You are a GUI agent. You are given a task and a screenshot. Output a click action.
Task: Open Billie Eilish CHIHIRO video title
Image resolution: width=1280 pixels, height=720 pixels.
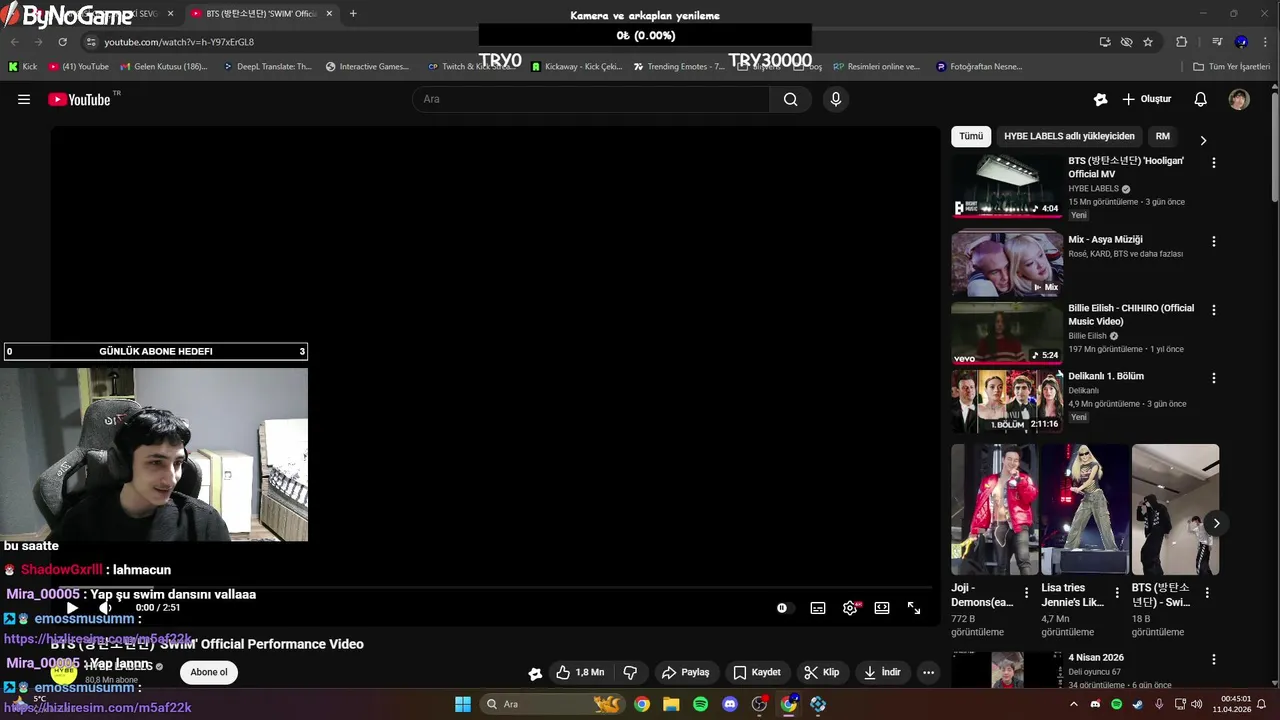(x=1131, y=315)
